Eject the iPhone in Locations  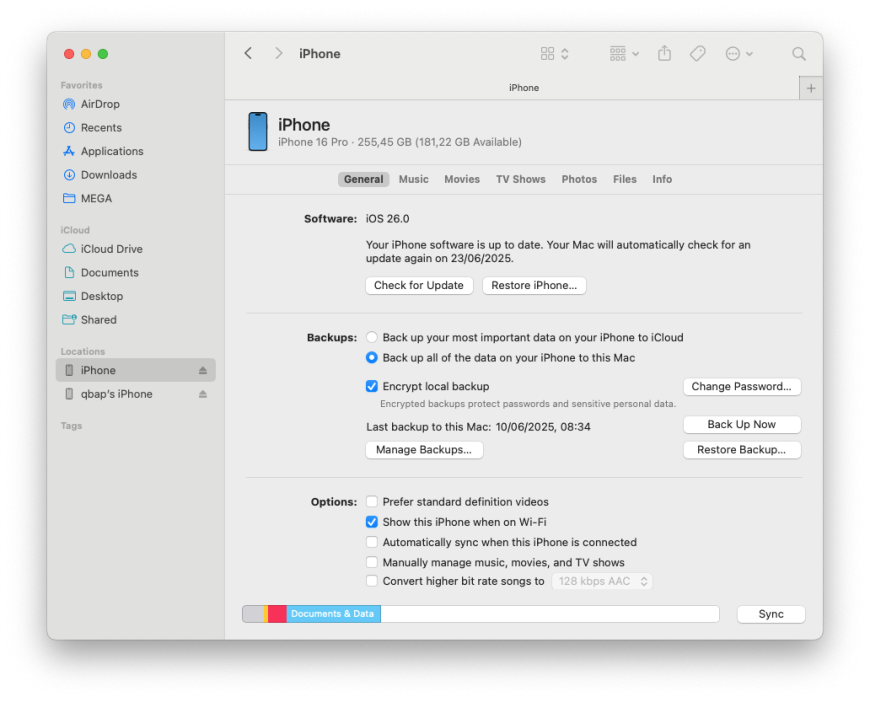tap(203, 370)
